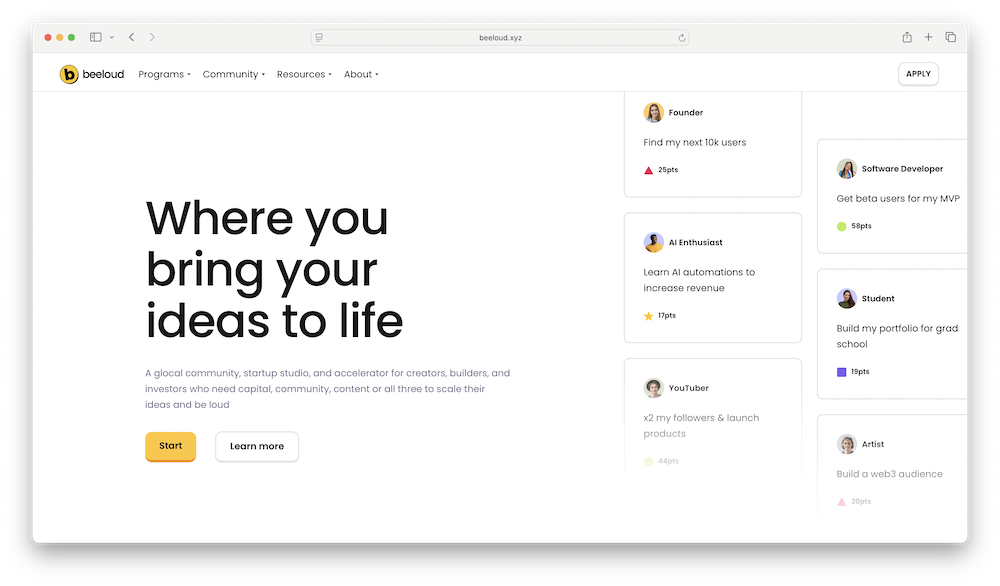
Task: Expand the Community dropdown menu
Action: (x=234, y=74)
